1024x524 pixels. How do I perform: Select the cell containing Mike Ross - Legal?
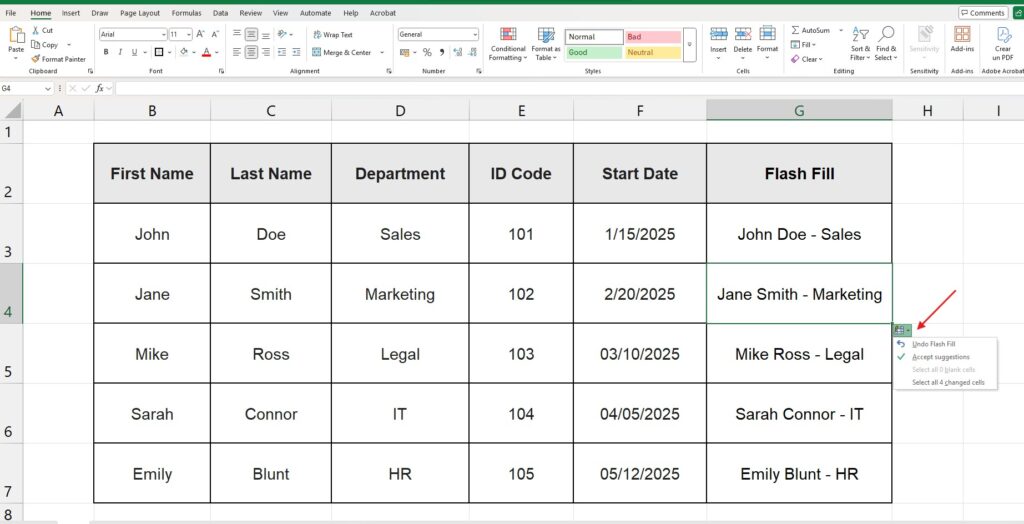tap(798, 354)
